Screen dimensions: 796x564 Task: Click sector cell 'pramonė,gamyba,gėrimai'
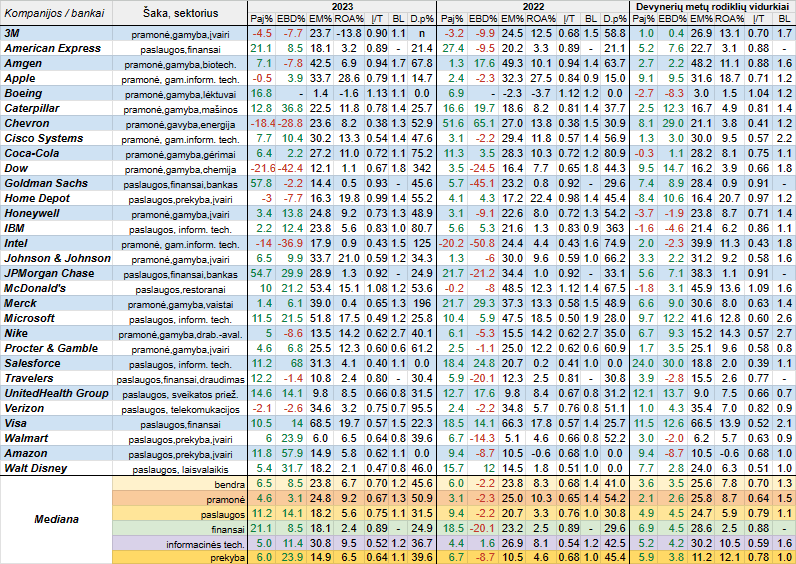[x=180, y=154]
